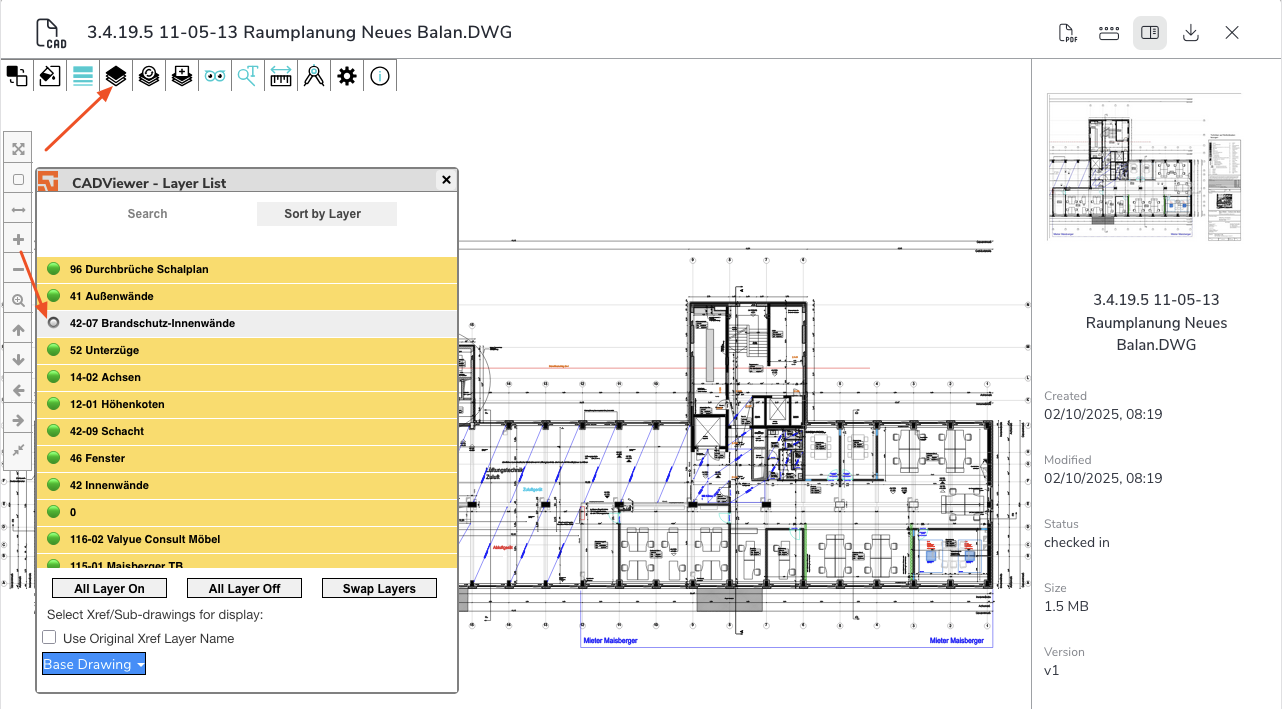Click the owl eyes icon
Screen dimensions: 1282x709
point(215,76)
